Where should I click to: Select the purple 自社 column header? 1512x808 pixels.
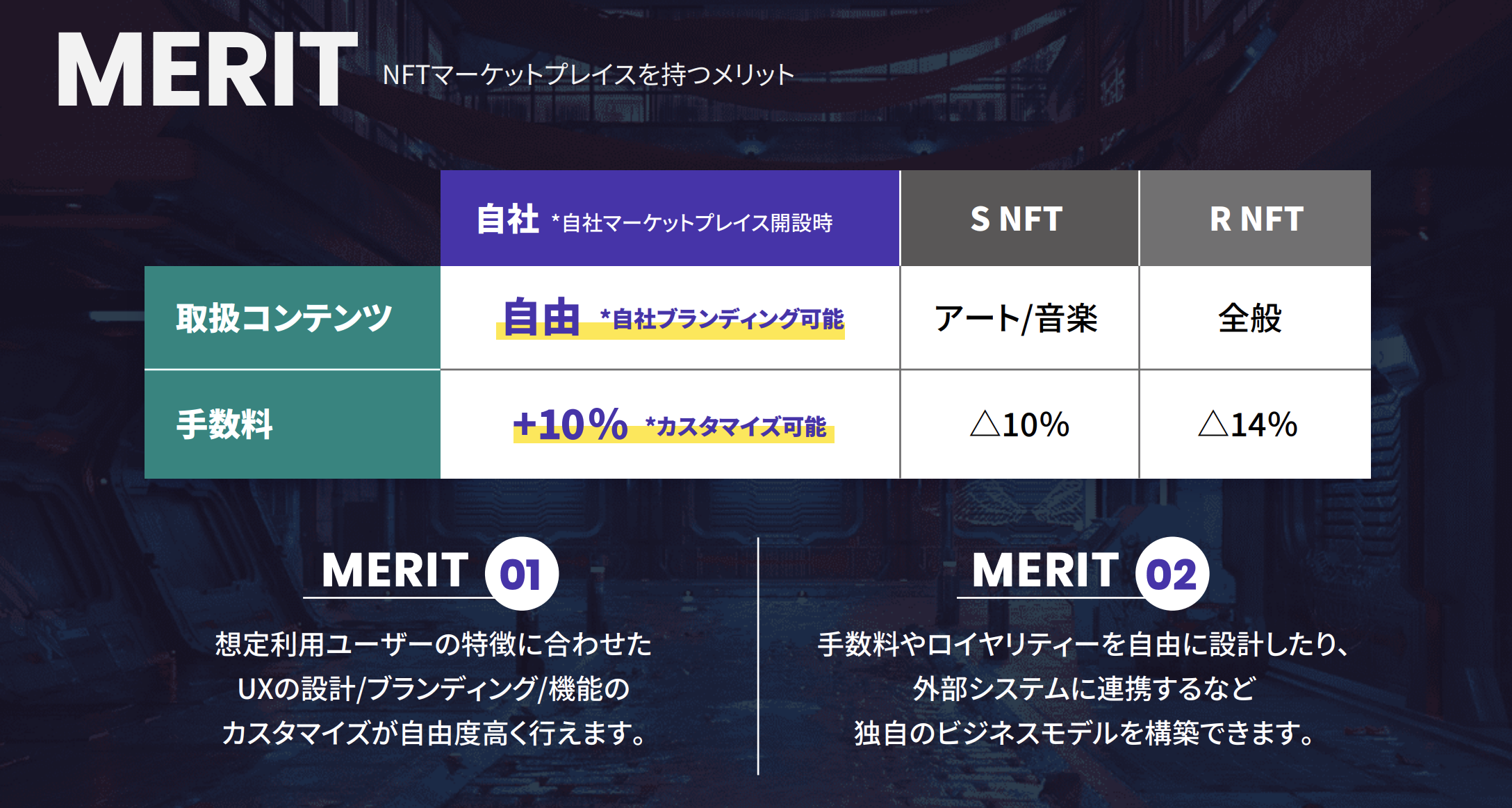(669, 219)
